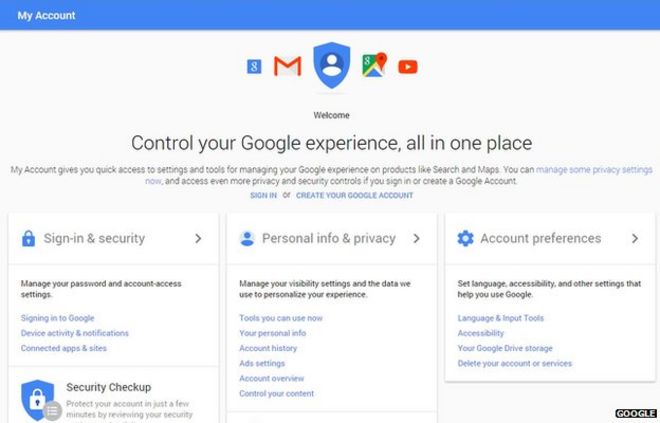Click the My Account title in top bar
The height and width of the screenshot is (423, 660).
(x=46, y=15)
